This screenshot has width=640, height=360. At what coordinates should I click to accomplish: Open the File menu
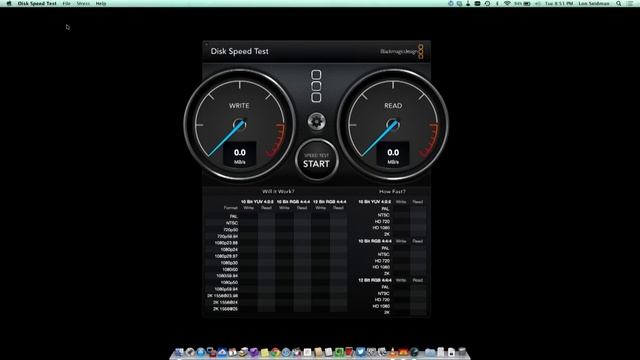click(x=67, y=3)
